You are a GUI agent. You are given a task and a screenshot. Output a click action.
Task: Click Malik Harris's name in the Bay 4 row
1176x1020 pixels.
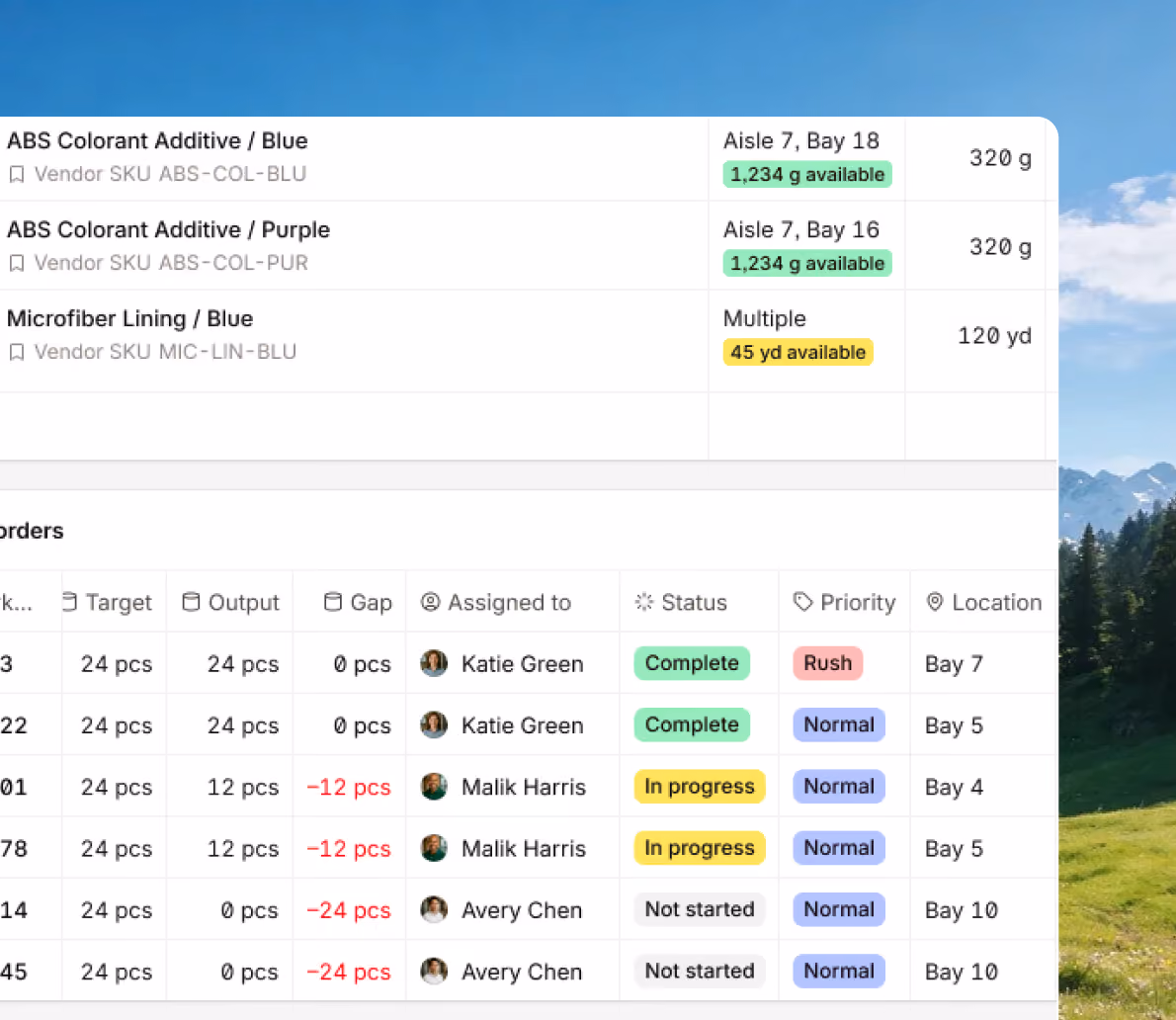[524, 787]
